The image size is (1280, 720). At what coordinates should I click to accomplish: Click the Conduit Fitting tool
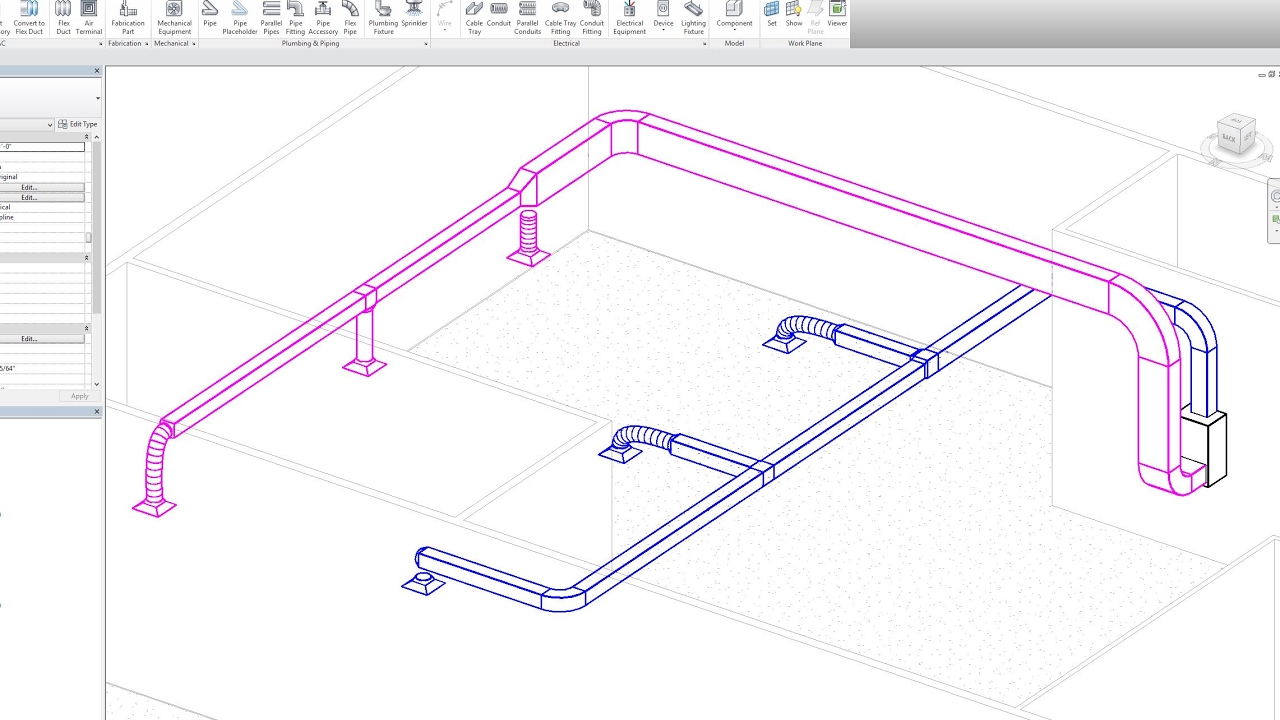pos(592,18)
